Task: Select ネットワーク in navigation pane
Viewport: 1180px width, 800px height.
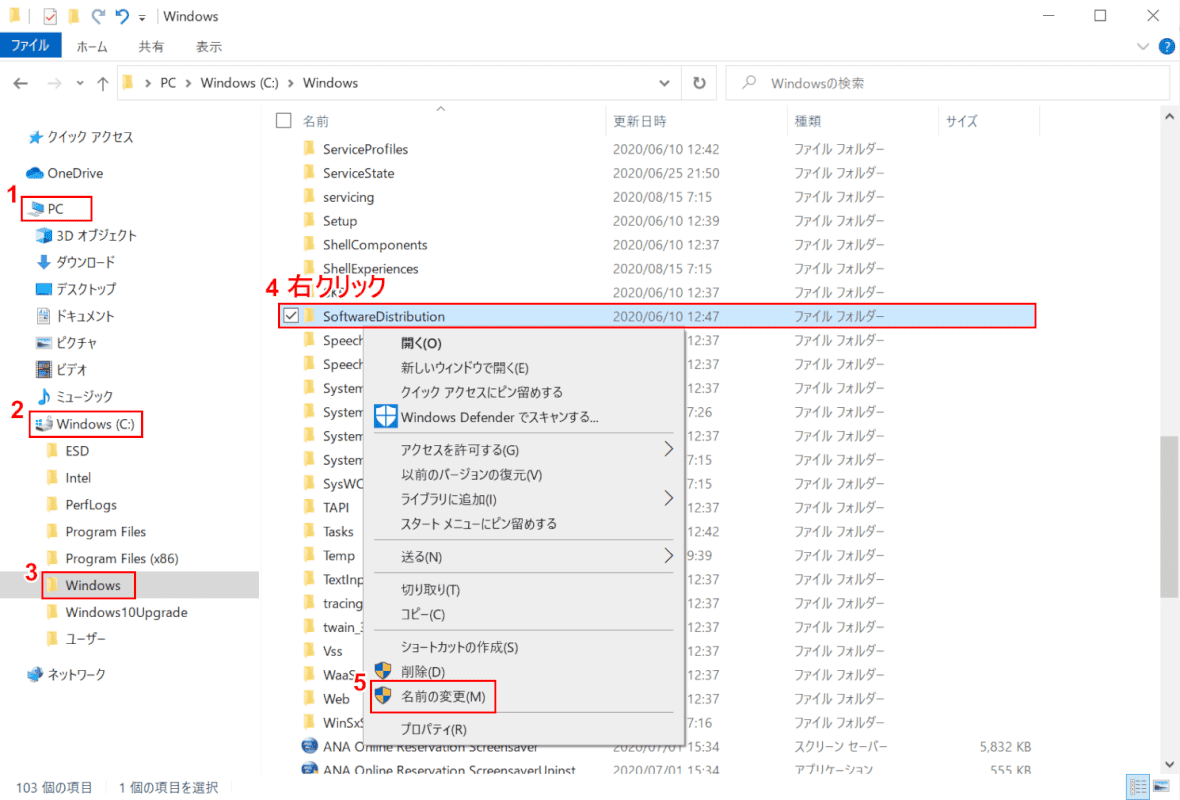Action: (x=66, y=674)
